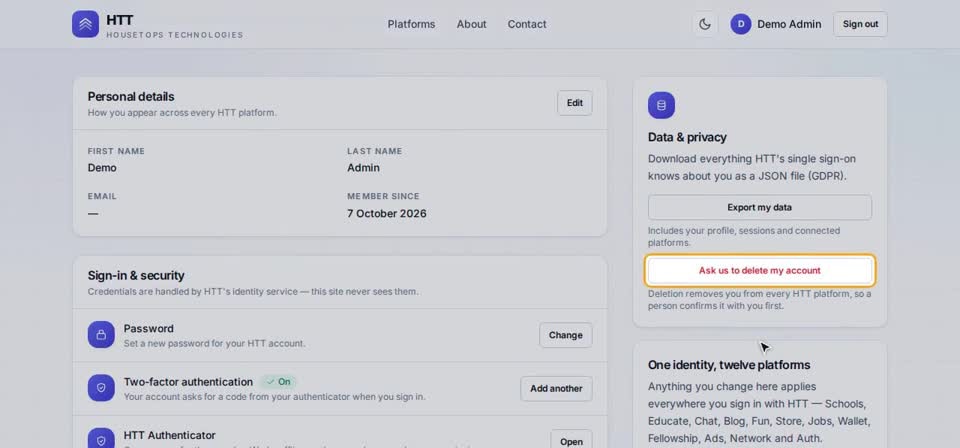Open the Contact page
Image resolution: width=960 pixels, height=448 pixels.
pyautogui.click(x=527, y=24)
